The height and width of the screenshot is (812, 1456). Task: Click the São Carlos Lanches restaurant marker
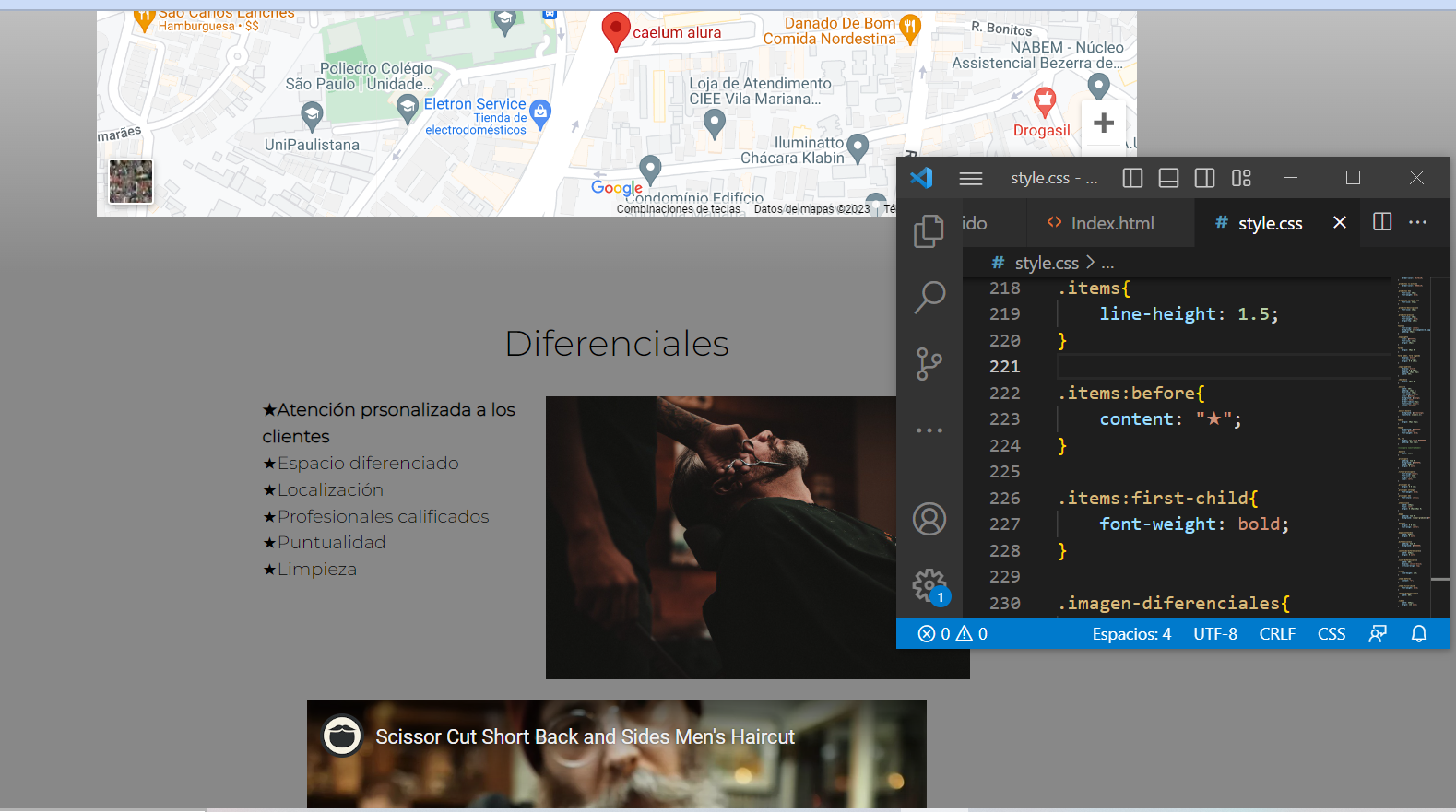144,19
